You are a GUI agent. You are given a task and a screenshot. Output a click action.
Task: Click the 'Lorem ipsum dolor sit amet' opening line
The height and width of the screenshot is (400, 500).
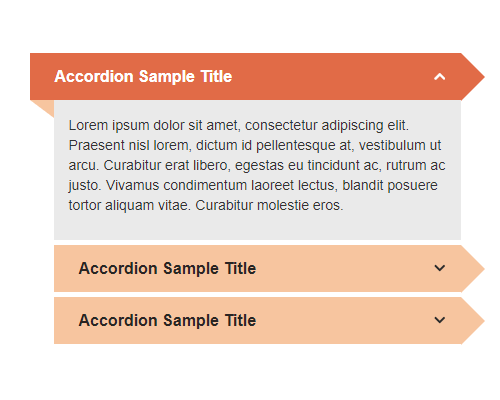coord(239,126)
